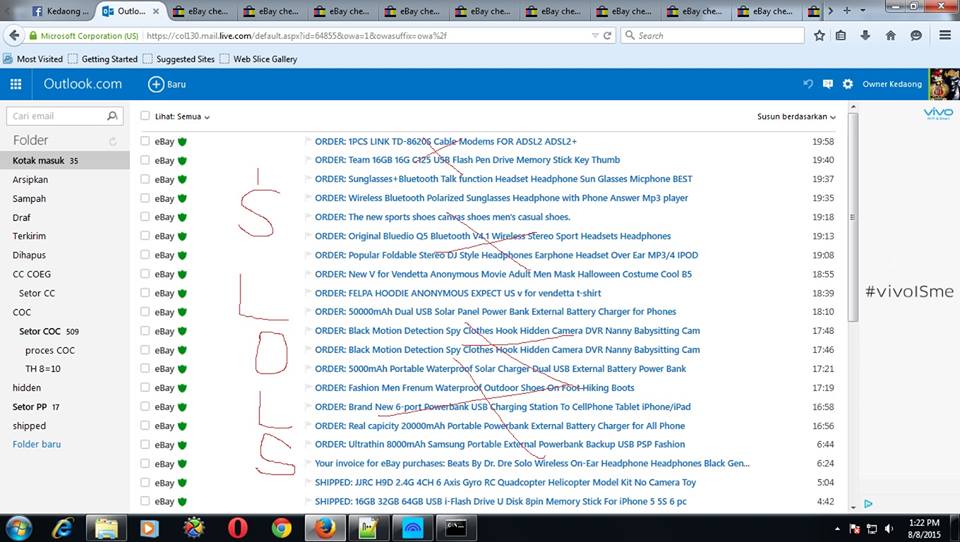Check the box for the 19:18 eBay email
960x542 pixels.
point(145,217)
